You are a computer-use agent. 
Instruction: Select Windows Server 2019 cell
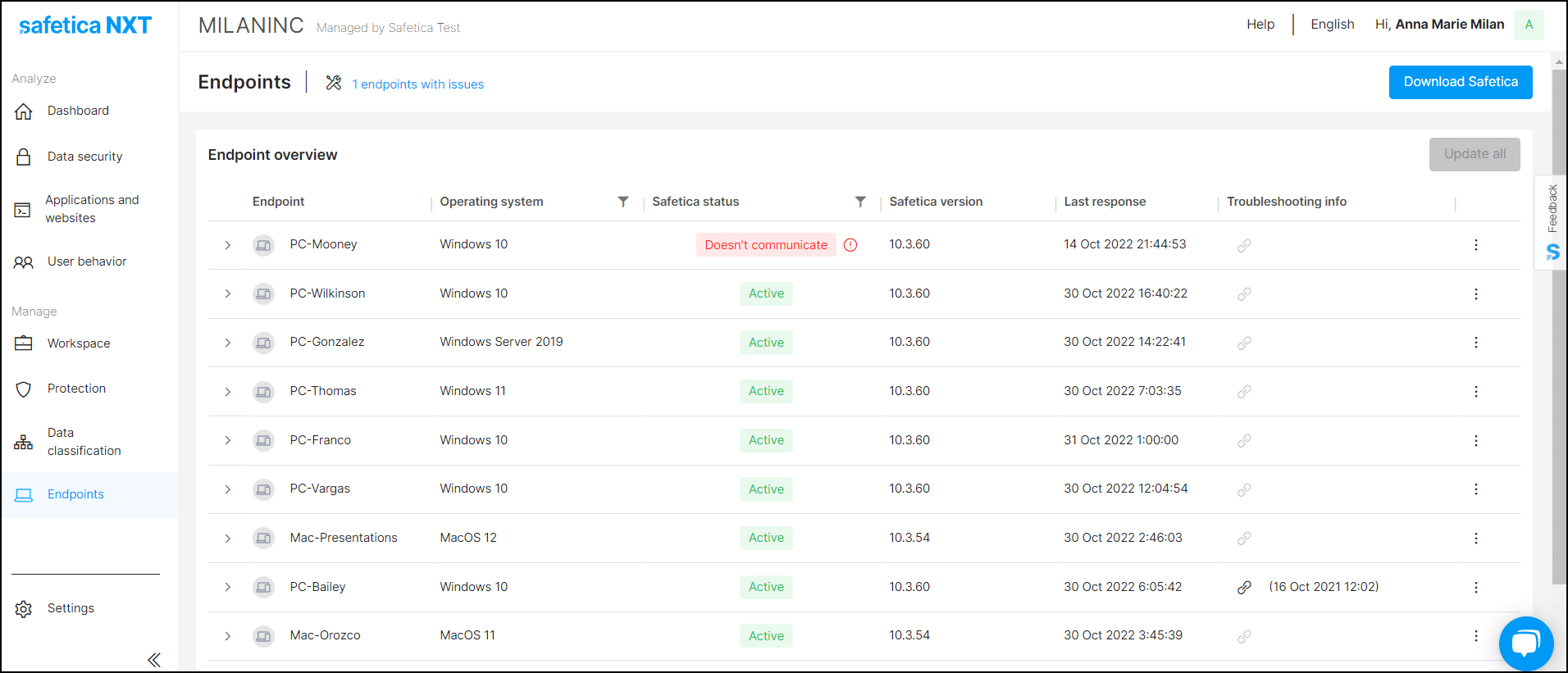tap(501, 342)
